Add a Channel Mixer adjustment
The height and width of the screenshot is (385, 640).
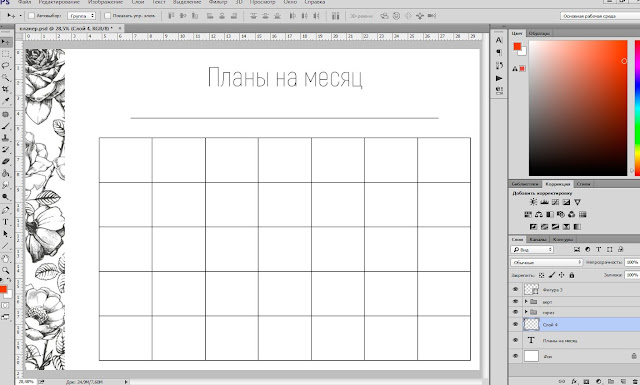(x=571, y=214)
